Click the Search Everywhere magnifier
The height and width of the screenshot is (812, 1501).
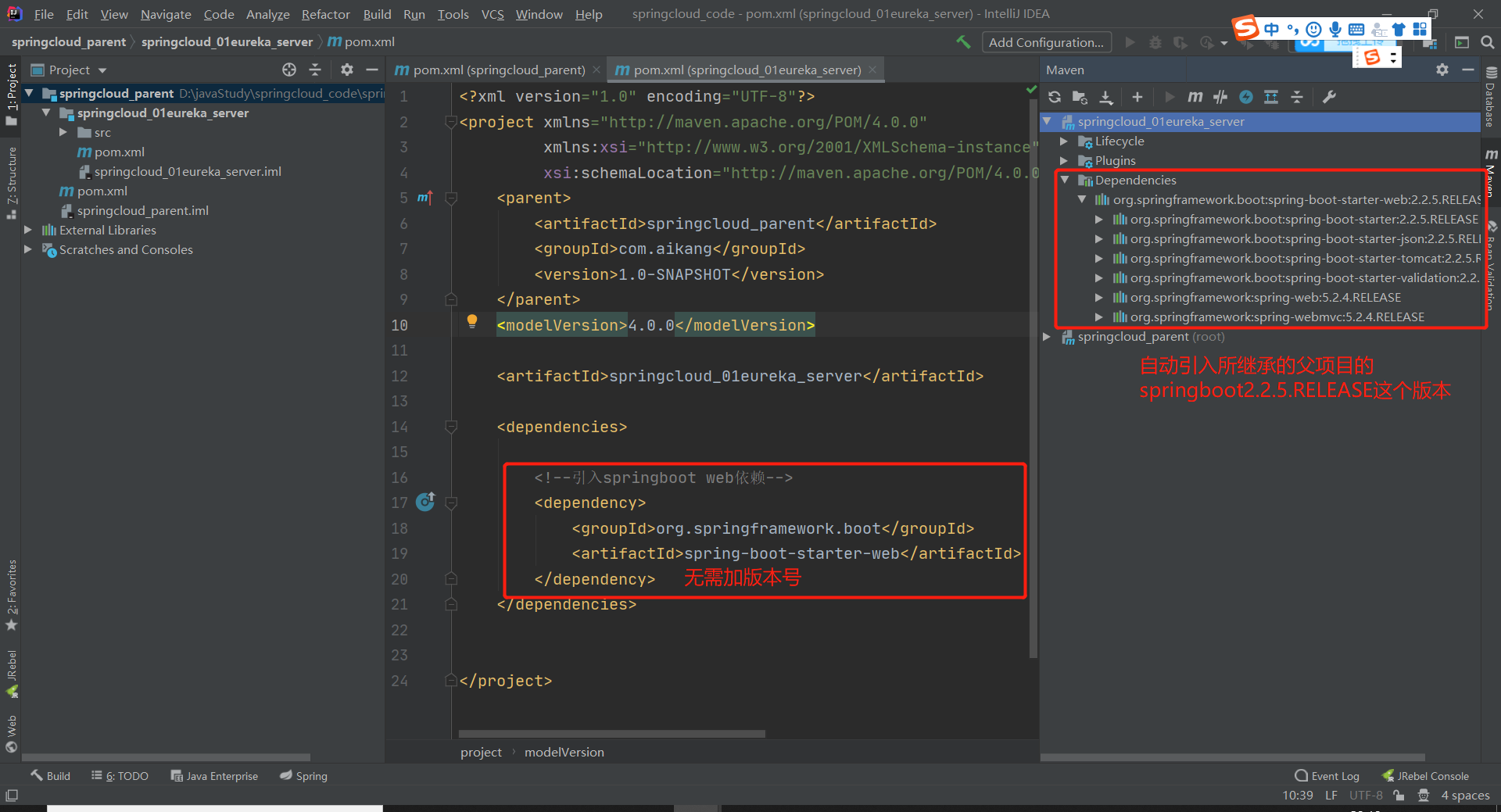tap(1488, 42)
